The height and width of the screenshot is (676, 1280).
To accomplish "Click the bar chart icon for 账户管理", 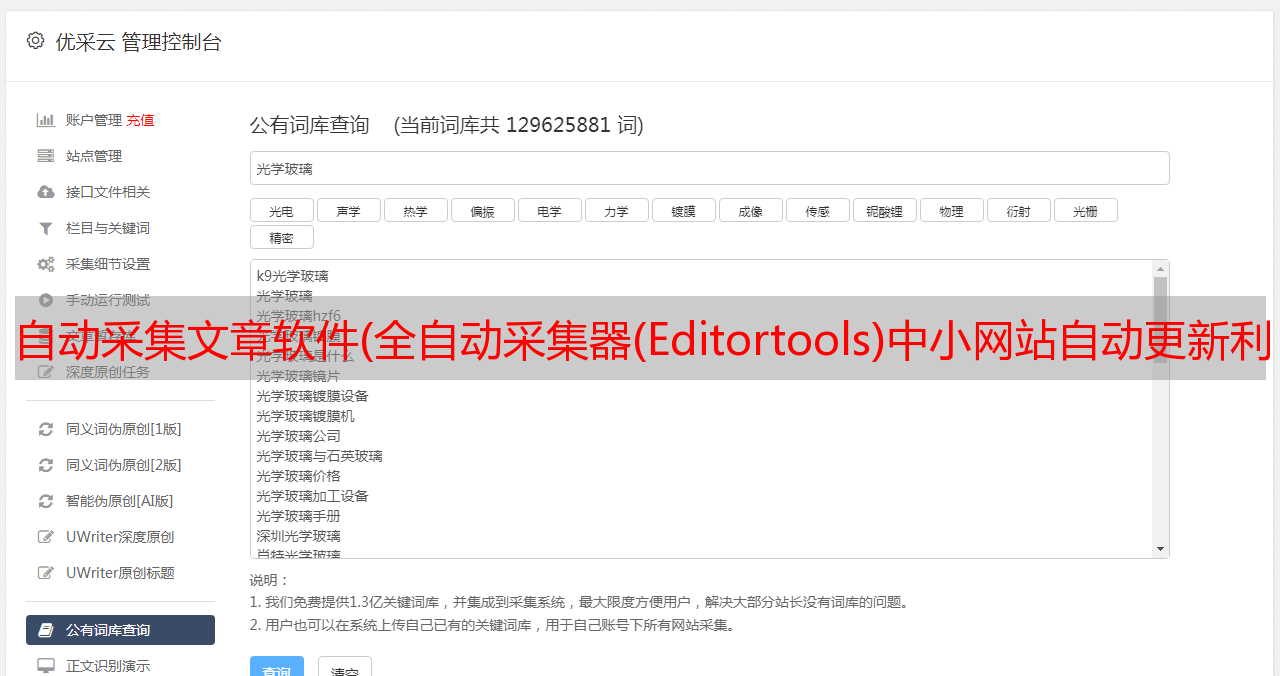I will coord(46,120).
